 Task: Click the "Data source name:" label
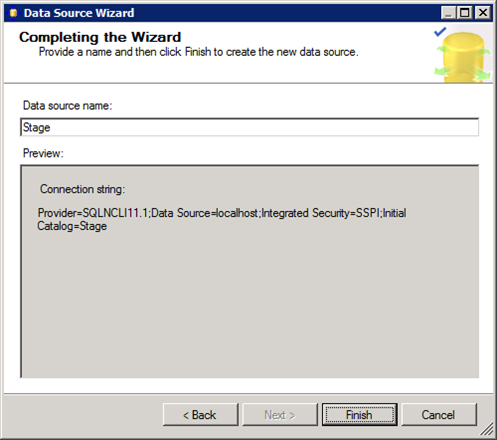click(x=67, y=106)
